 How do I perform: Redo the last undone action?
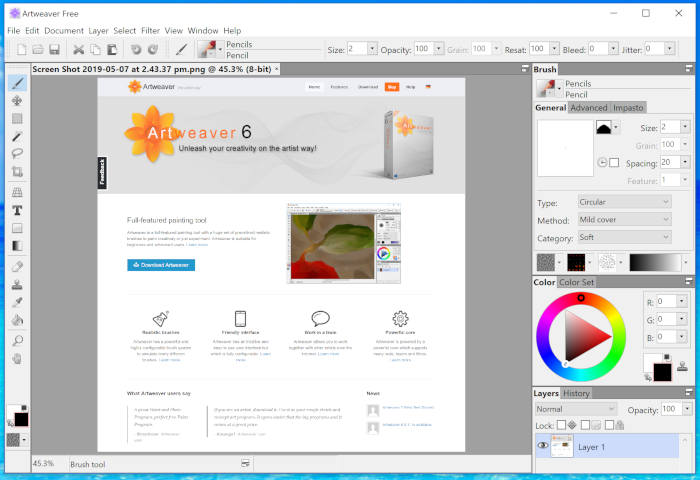[x=153, y=49]
